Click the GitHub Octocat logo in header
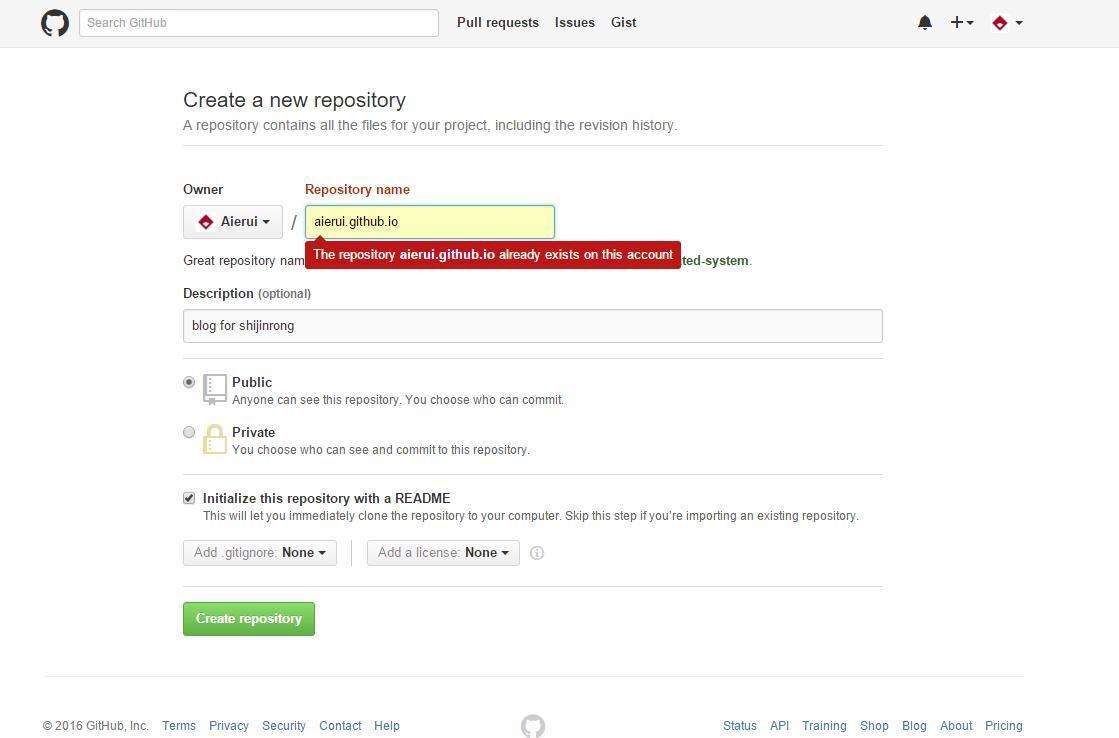Screen dimensions: 1119x738 (55, 23)
